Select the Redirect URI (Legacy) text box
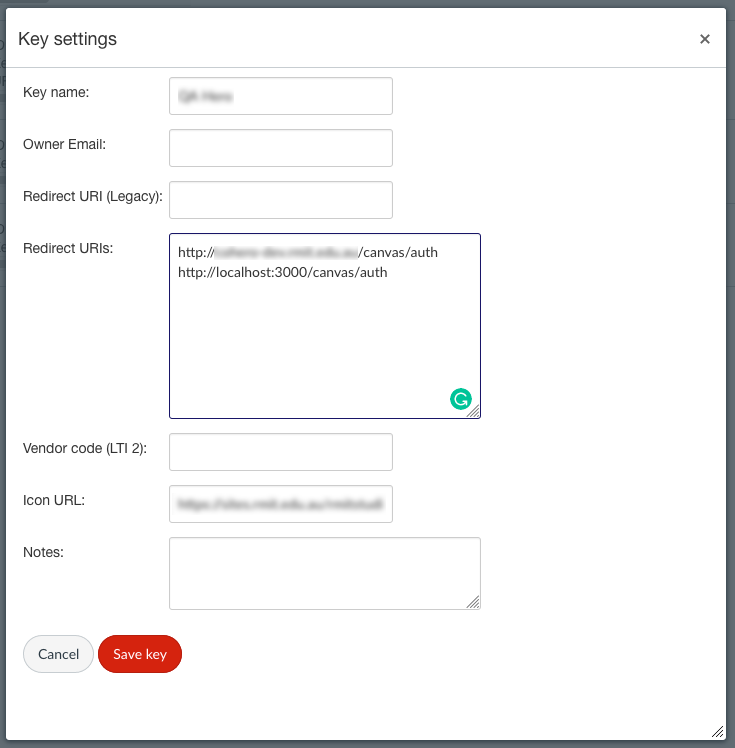Screen dimensions: 735x748 281,200
